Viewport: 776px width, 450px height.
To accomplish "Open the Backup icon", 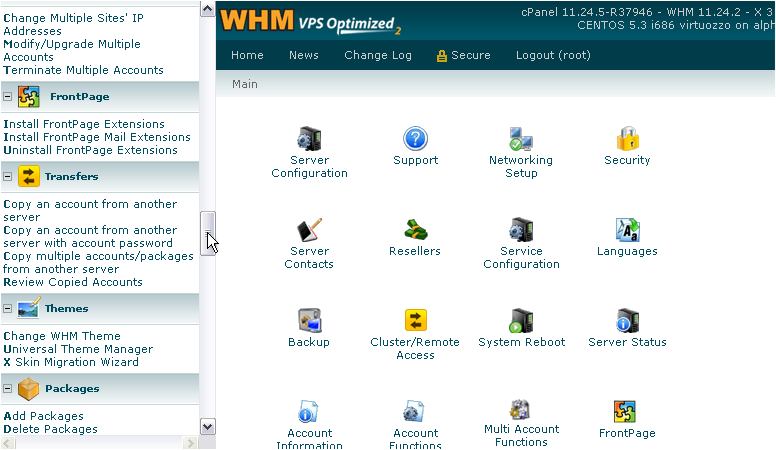I will 309,320.
